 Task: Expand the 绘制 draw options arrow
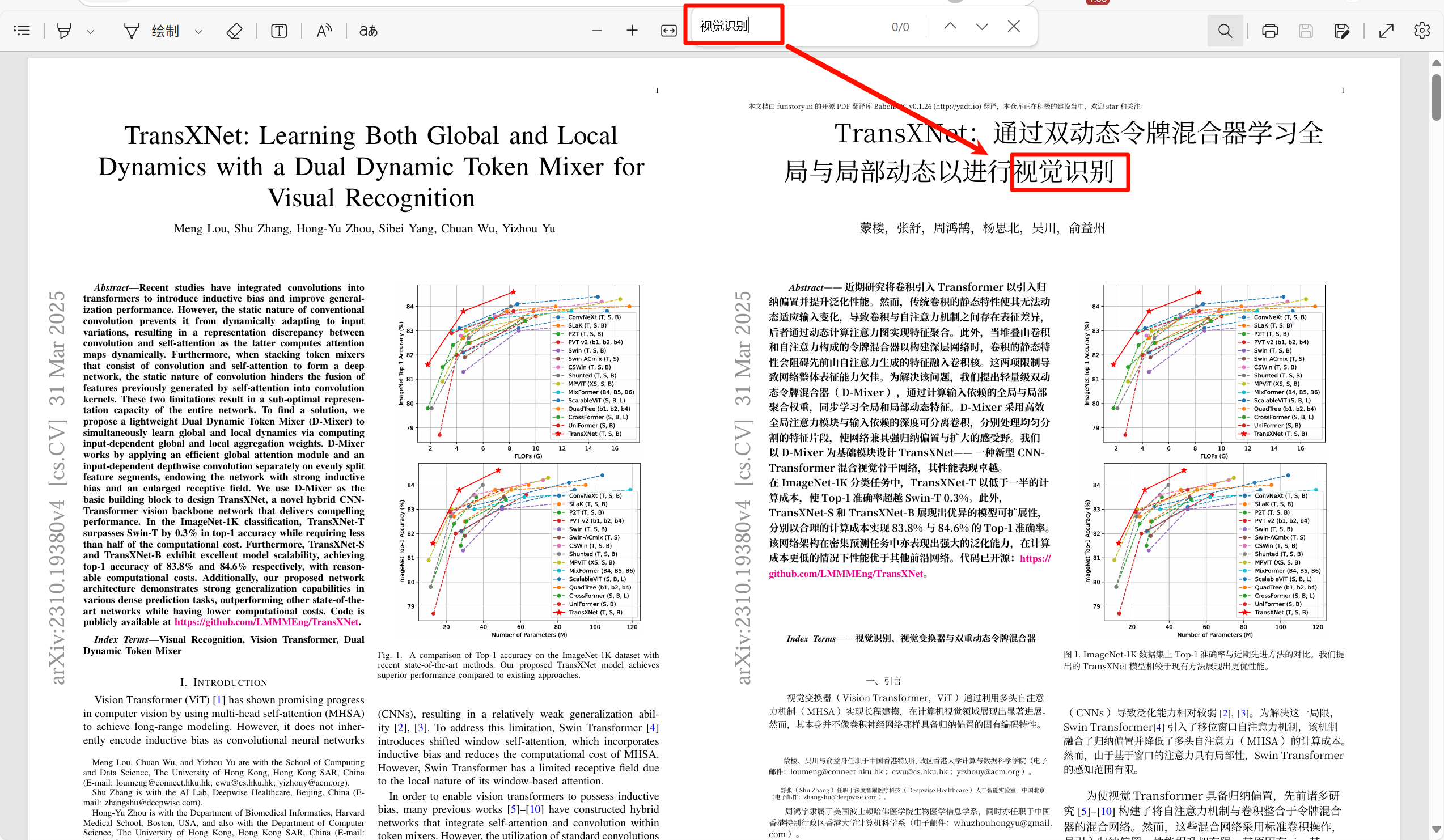[199, 32]
